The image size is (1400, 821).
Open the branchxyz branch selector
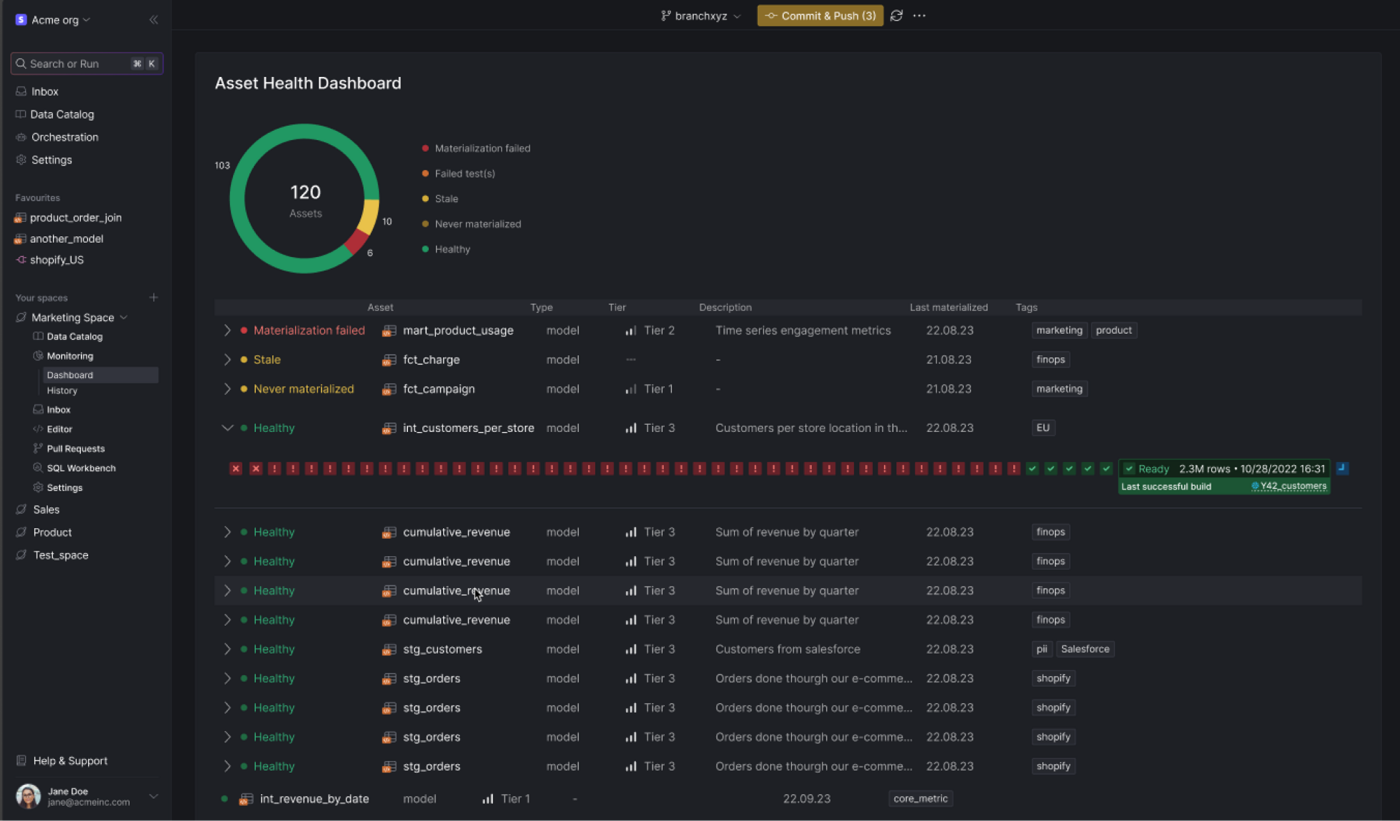[x=701, y=16]
